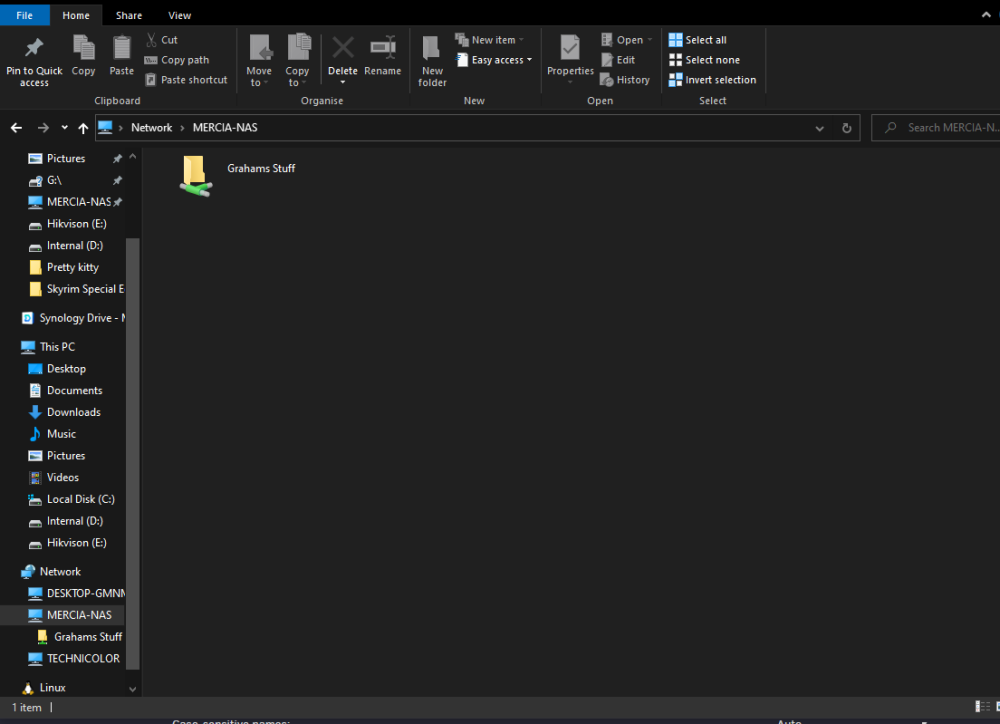Open the address bar history dropdown
Viewport: 1000px width, 724px height.
coord(820,128)
